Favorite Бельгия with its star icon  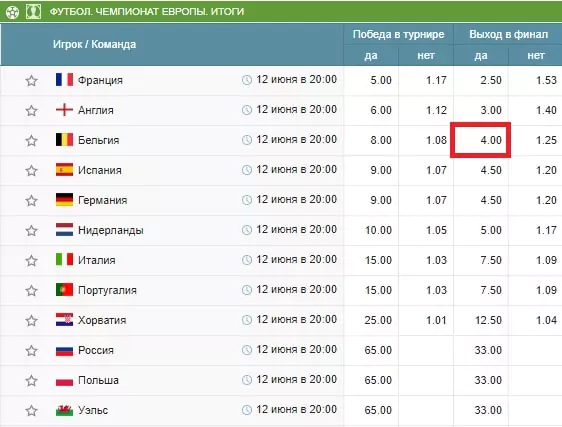32,141
